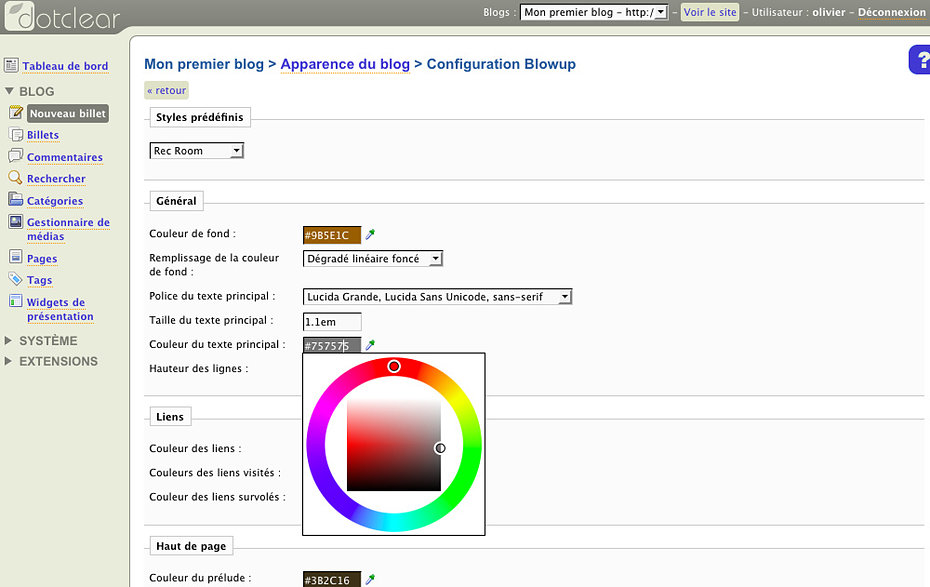Click eyedropper next to Couleur de fond

click(370, 235)
